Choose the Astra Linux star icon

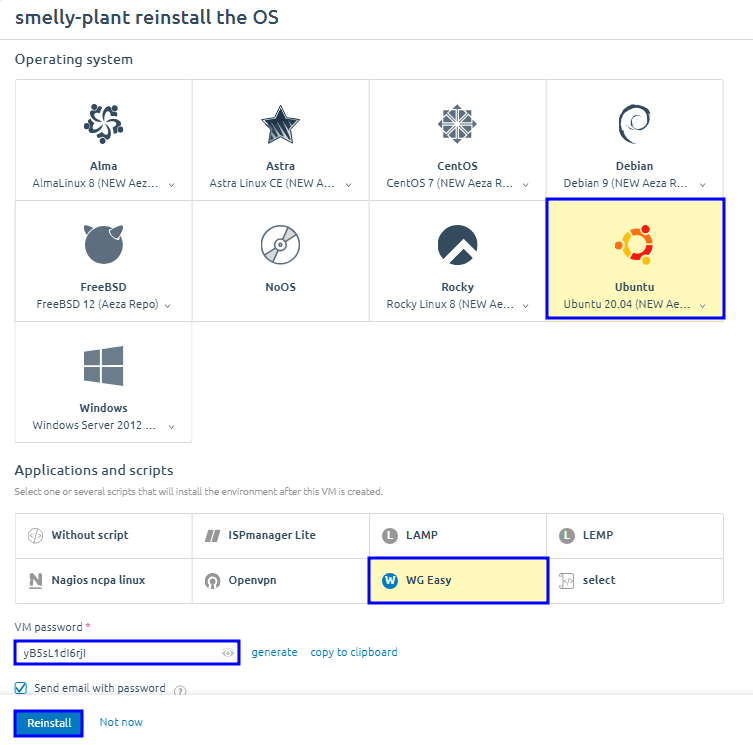tap(281, 123)
